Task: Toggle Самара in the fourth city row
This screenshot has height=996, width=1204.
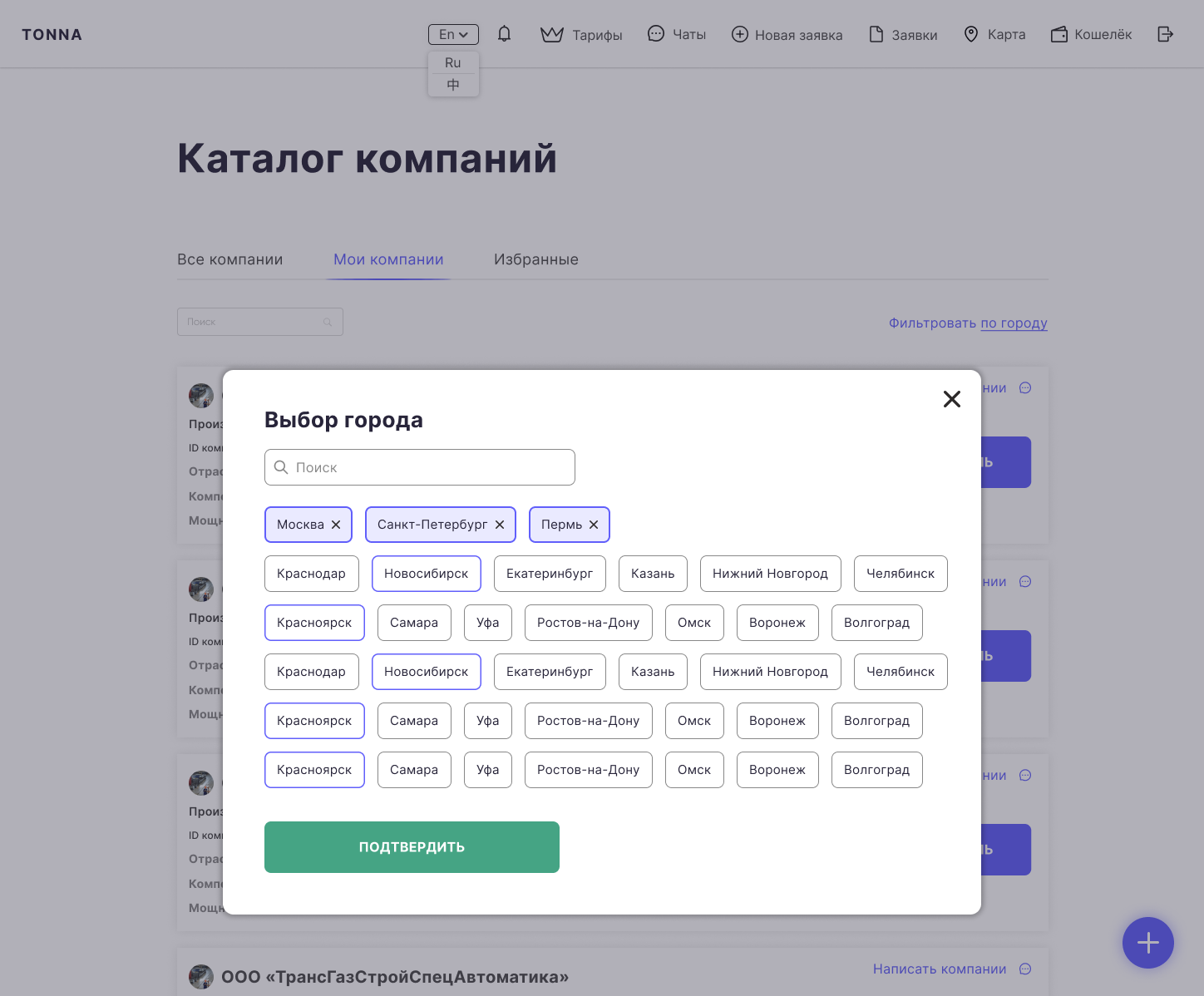Action: click(x=414, y=721)
